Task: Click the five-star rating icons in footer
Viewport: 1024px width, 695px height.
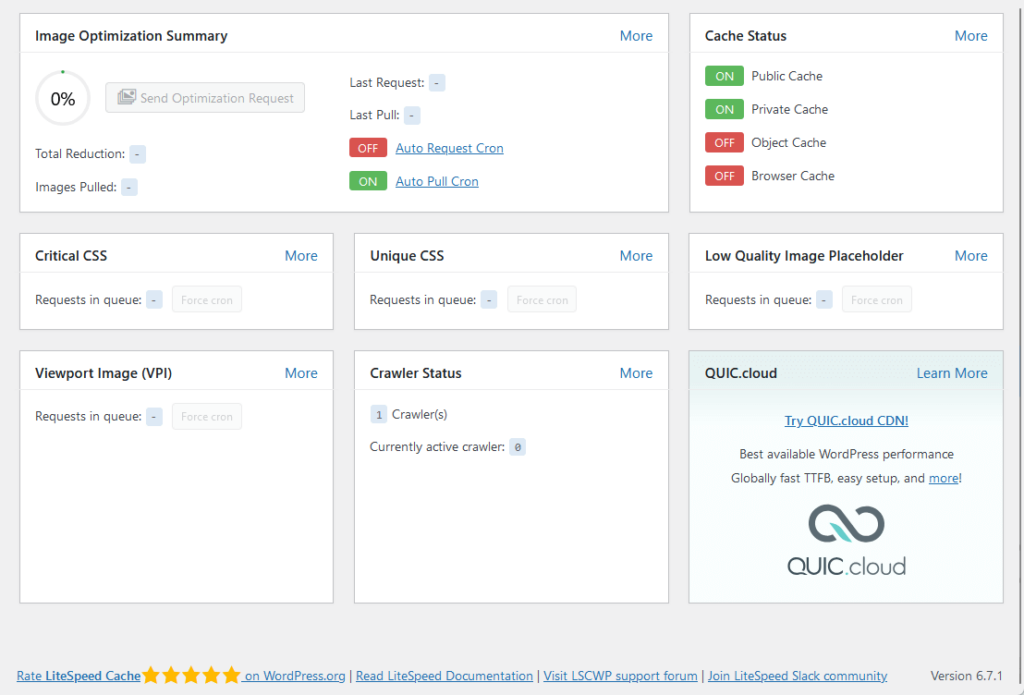Action: (x=191, y=675)
